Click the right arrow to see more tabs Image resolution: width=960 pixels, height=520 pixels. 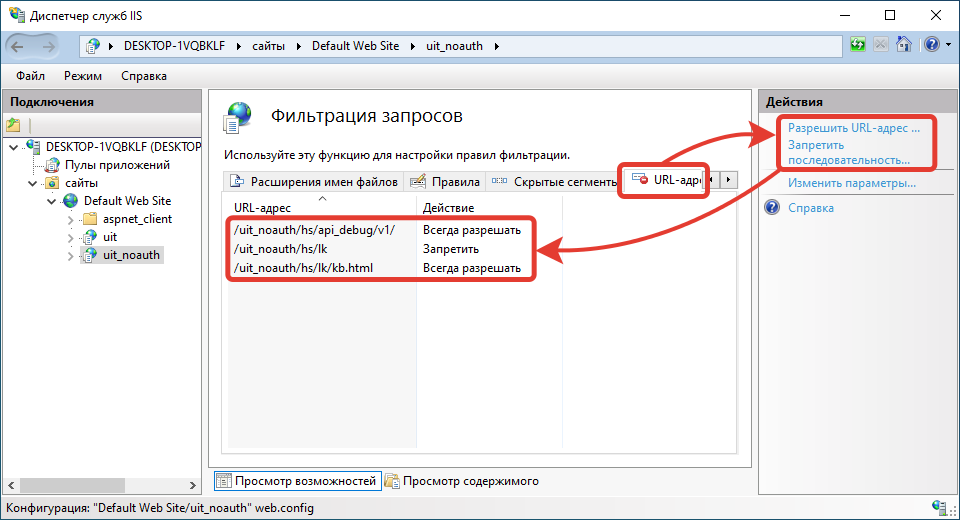coord(729,179)
